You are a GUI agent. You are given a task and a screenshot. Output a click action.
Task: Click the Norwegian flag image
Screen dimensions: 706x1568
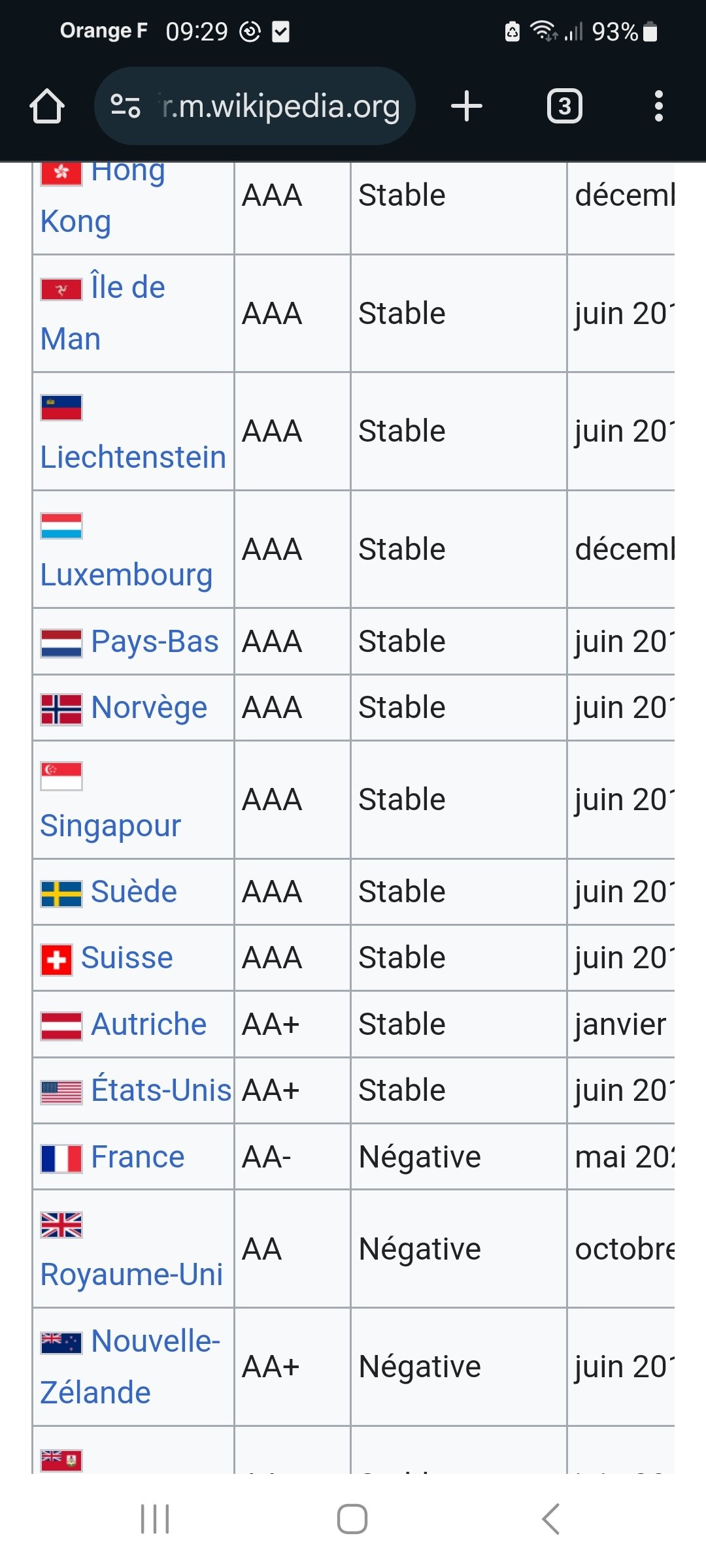pyautogui.click(x=61, y=710)
